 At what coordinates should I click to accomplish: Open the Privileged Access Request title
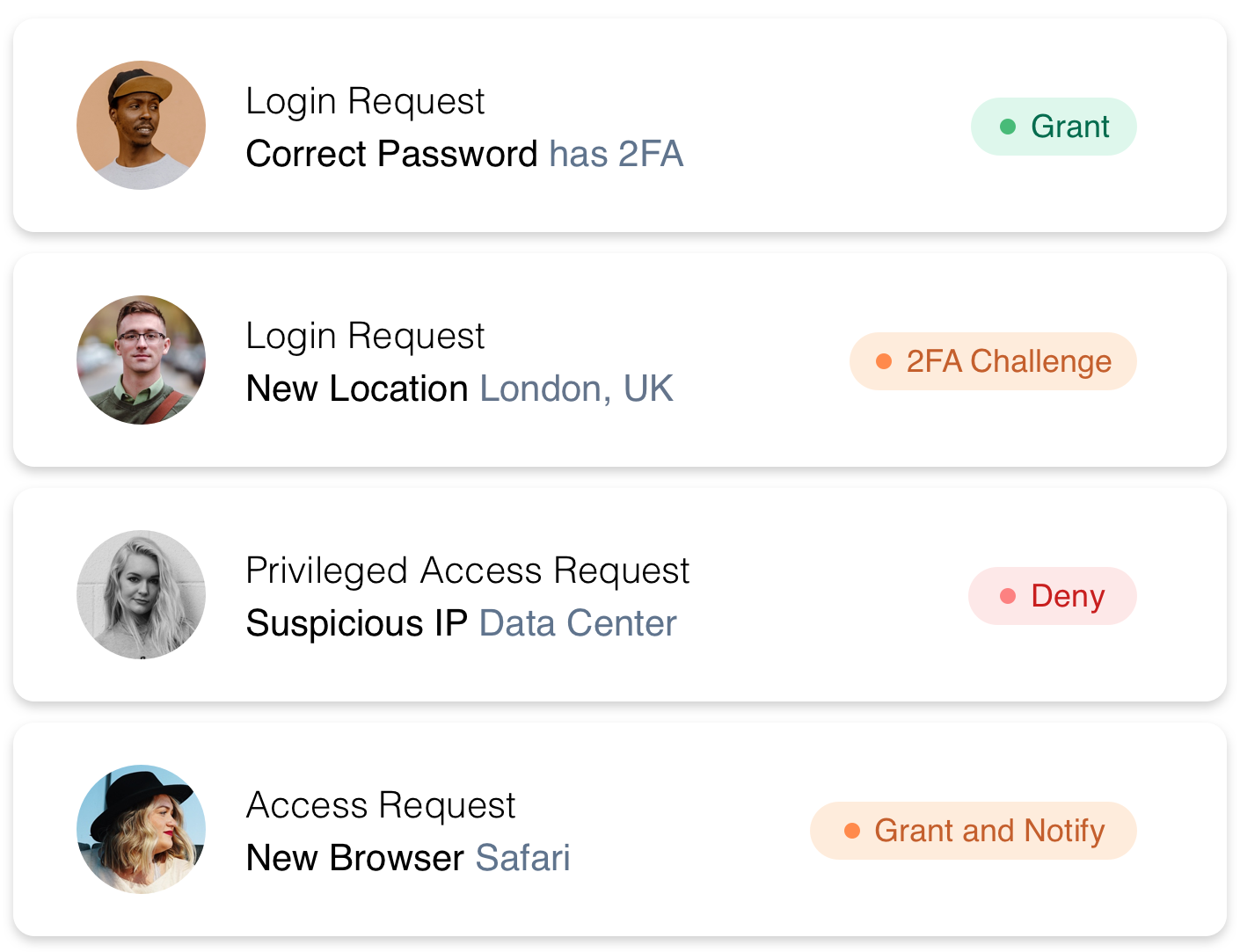click(x=467, y=570)
